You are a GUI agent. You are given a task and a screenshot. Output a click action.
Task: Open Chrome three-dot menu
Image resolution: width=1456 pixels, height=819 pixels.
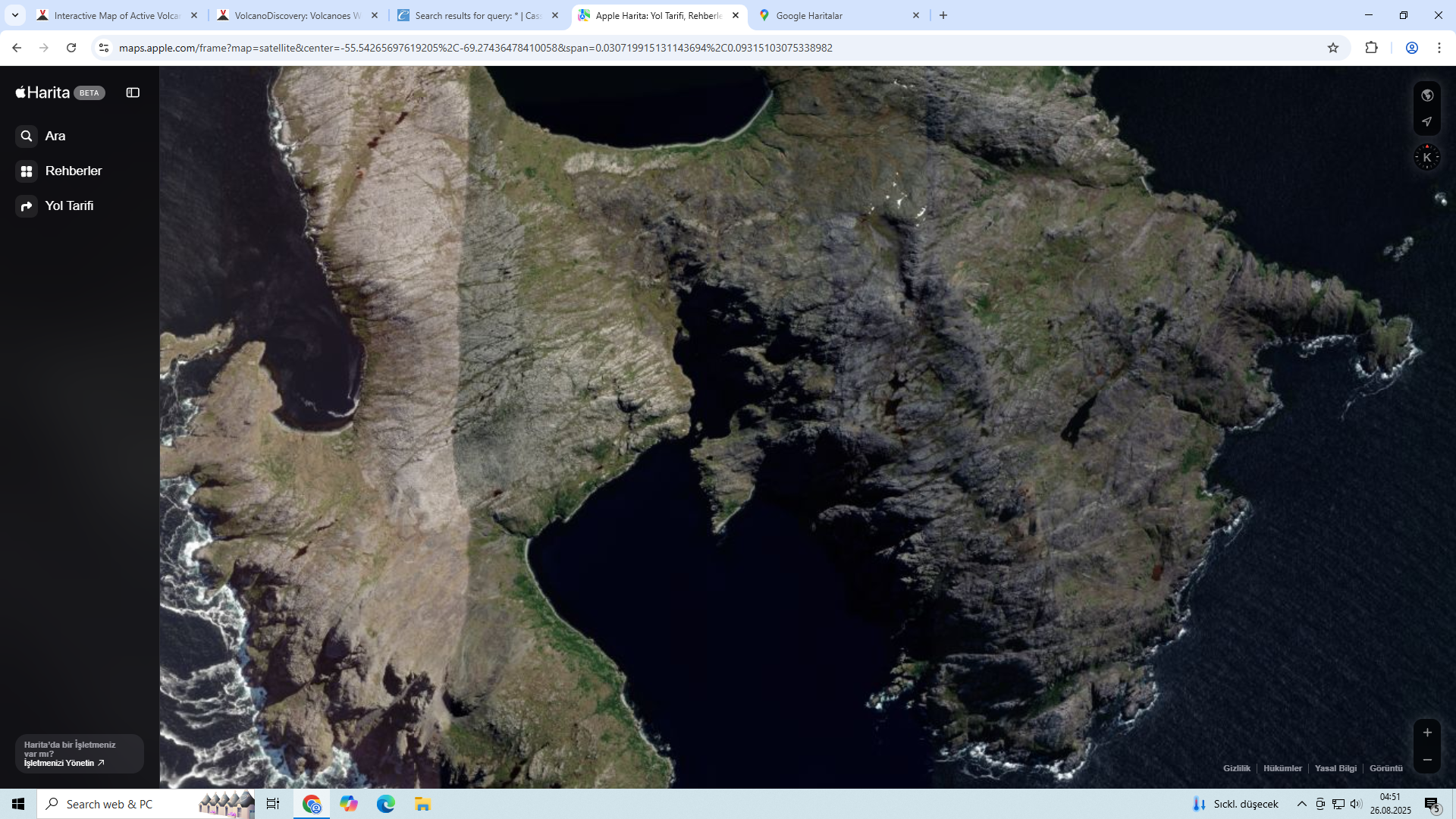[x=1439, y=48]
